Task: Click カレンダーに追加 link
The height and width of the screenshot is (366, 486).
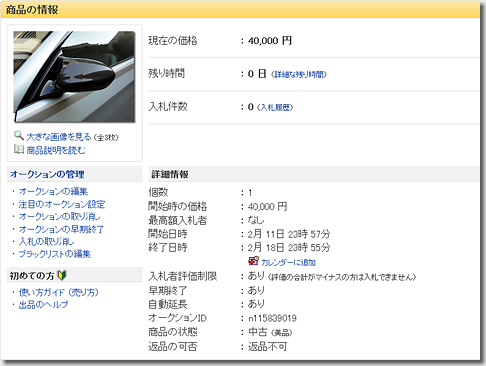Action: [288, 262]
